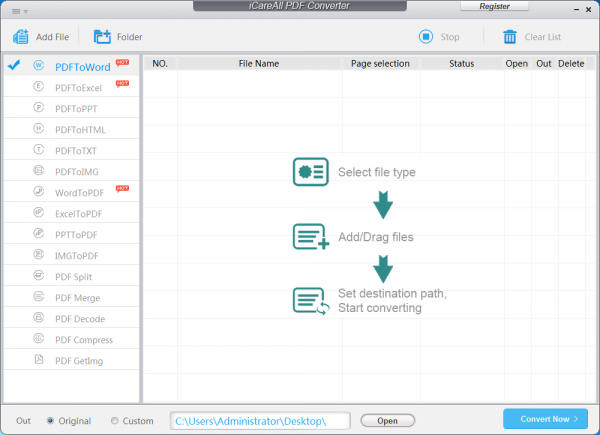Click the PDF GetImg icon
This screenshot has height=435, width=600.
coord(39,359)
